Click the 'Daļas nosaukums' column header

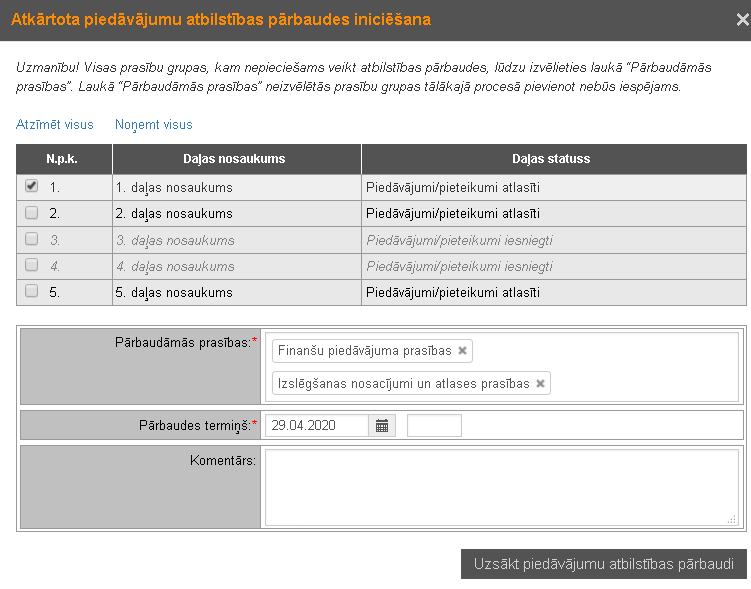pos(236,159)
